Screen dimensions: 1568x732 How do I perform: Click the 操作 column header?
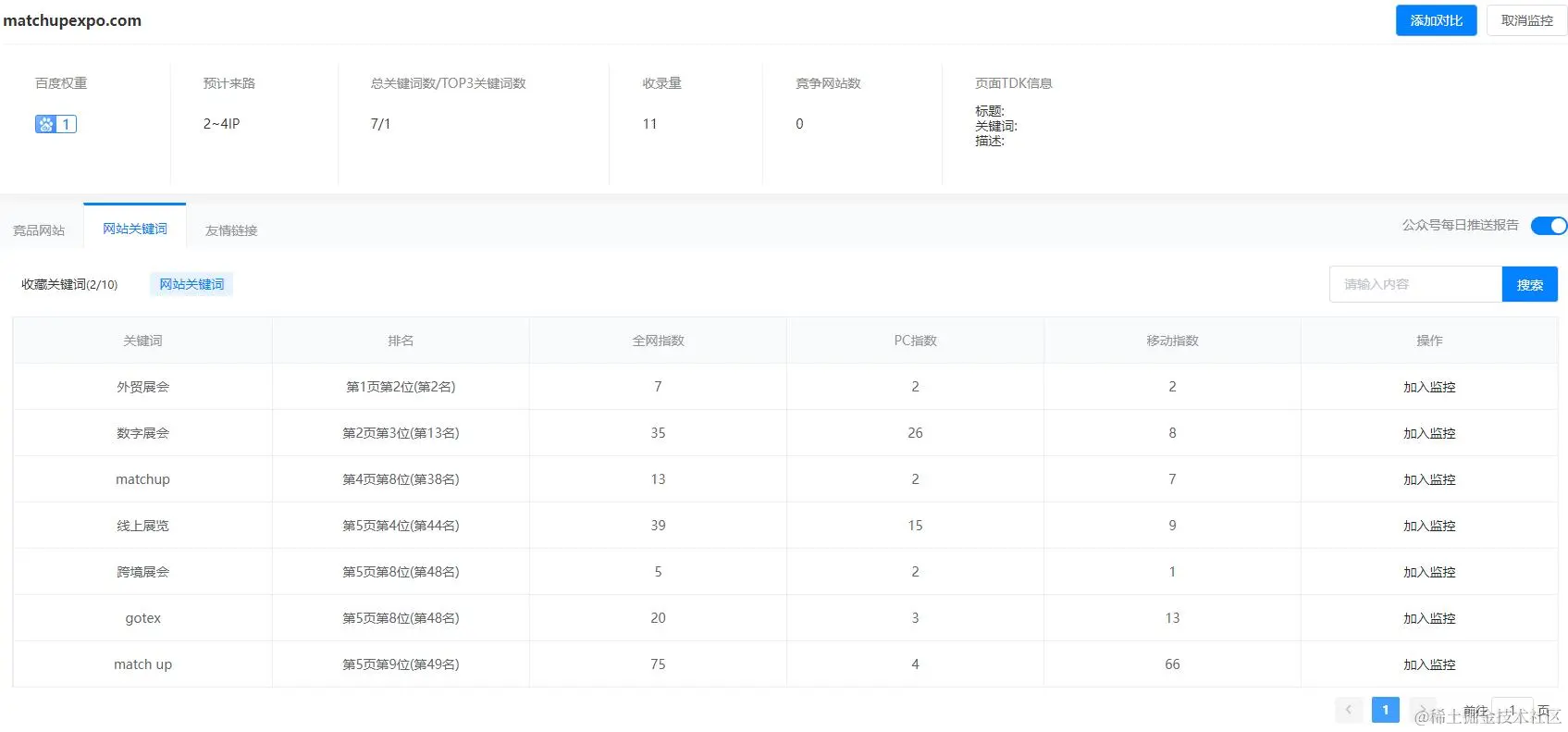point(1429,341)
